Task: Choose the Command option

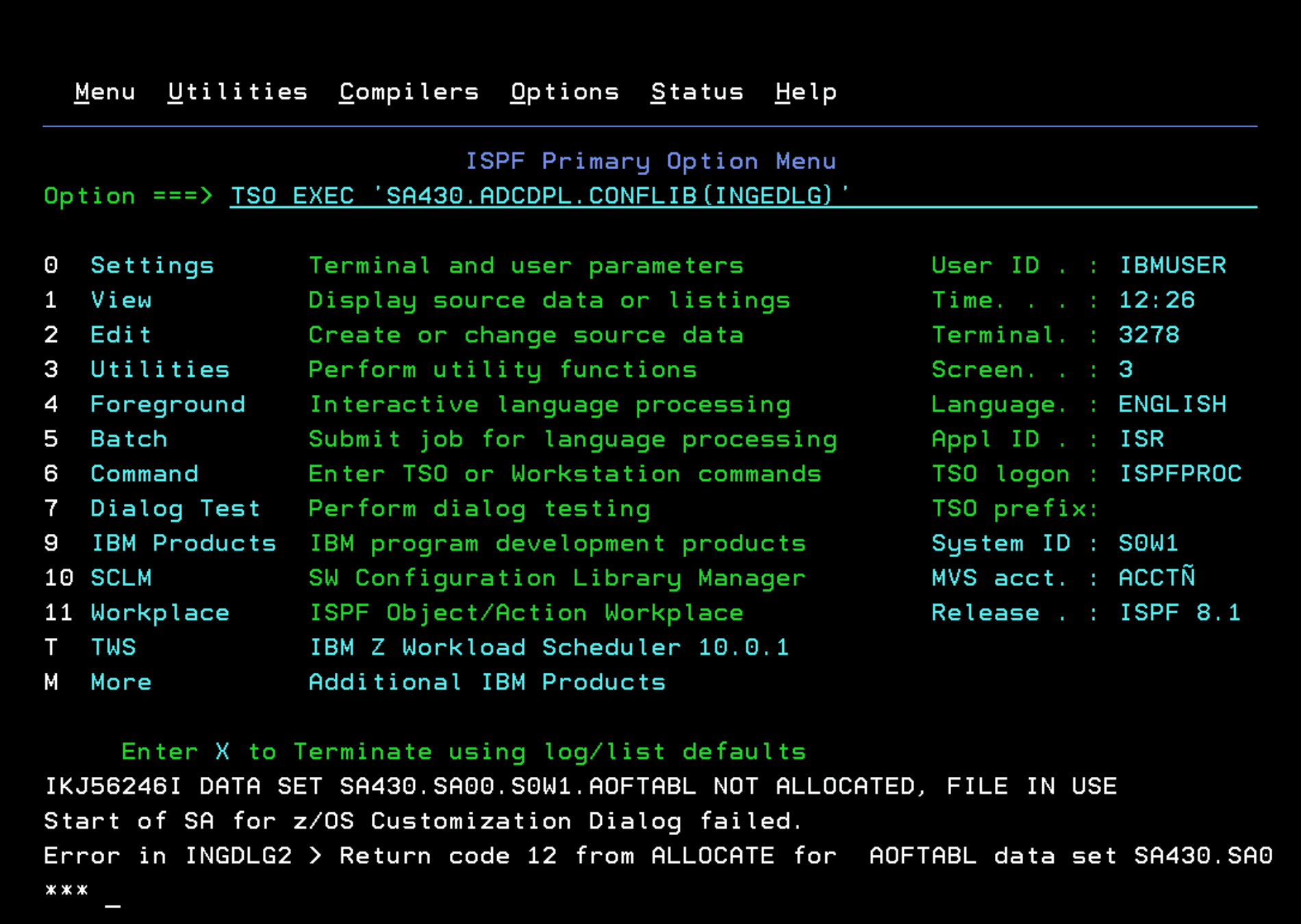Action: coord(144,474)
